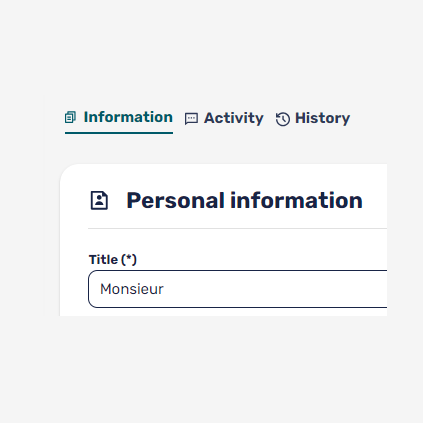
Task: Click the word History in the tab bar
Action: 323,118
